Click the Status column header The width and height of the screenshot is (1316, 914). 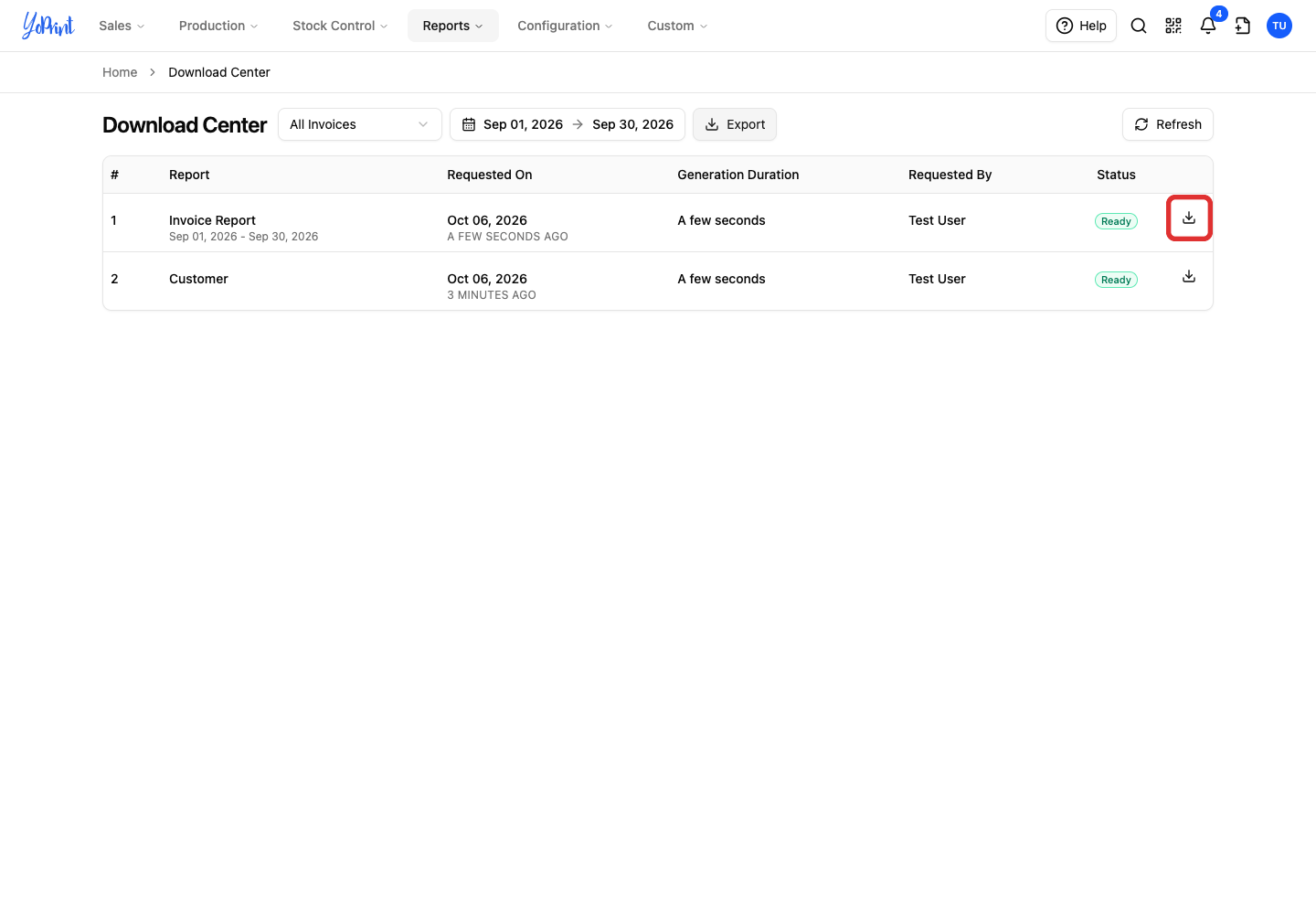1116,175
